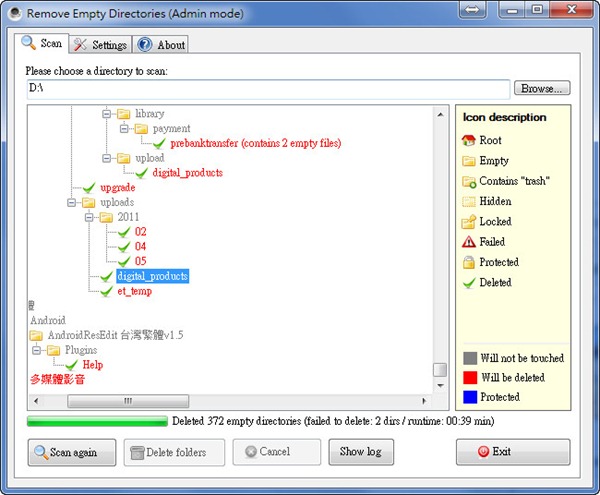600x495 pixels.
Task: Click the Deleted 372 empty directories status text
Action: tap(333, 421)
